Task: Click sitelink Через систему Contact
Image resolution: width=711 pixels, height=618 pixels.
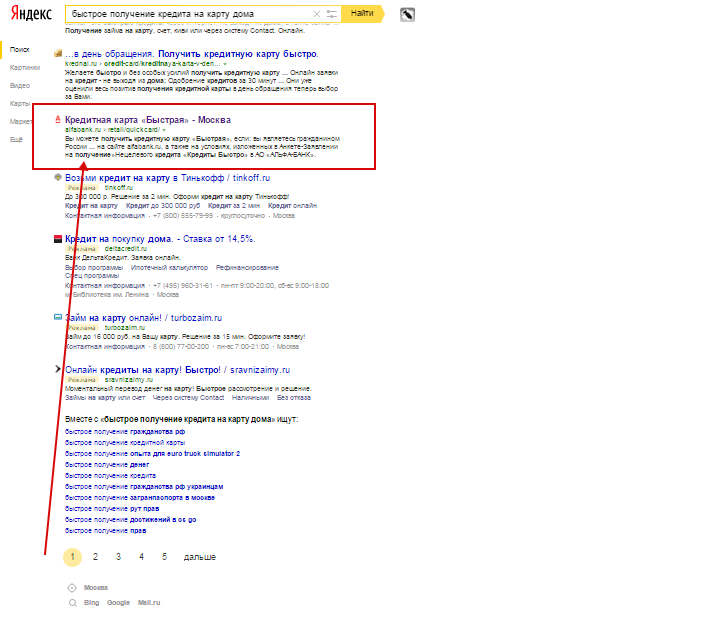Action: 188,398
